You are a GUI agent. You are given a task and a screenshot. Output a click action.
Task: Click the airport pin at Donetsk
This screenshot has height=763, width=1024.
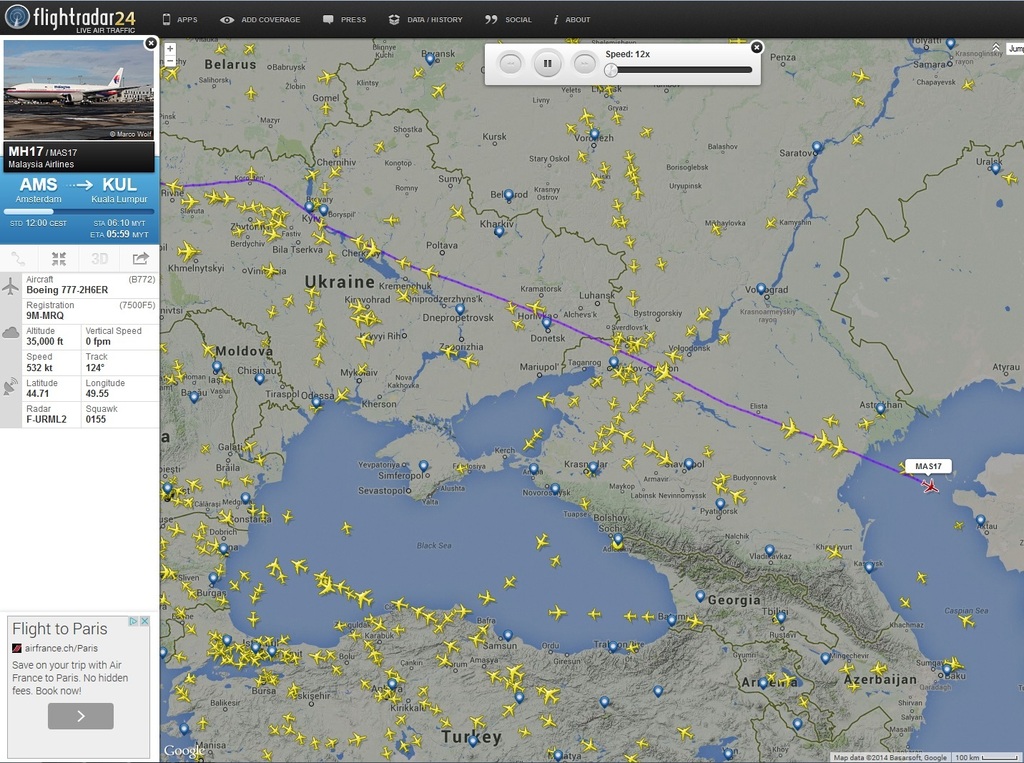[x=547, y=322]
